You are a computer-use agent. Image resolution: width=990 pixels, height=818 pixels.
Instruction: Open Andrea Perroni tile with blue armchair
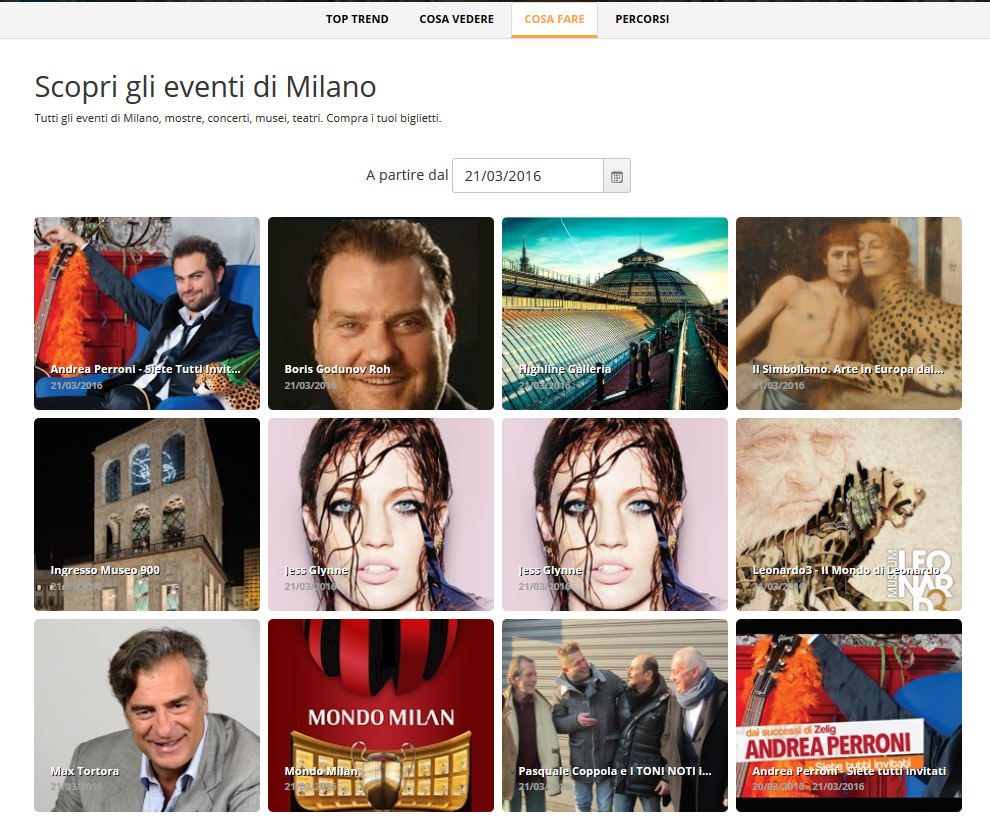tap(147, 313)
